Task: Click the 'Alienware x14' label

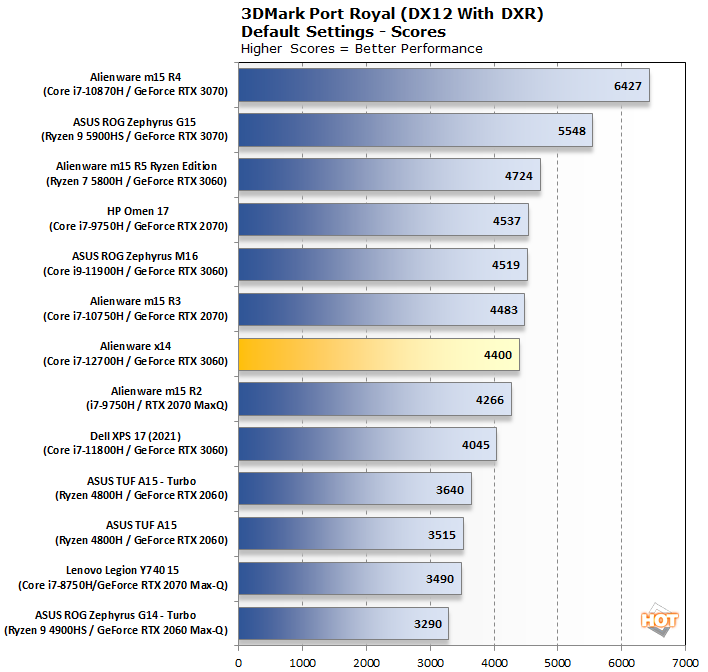Action: 135,346
